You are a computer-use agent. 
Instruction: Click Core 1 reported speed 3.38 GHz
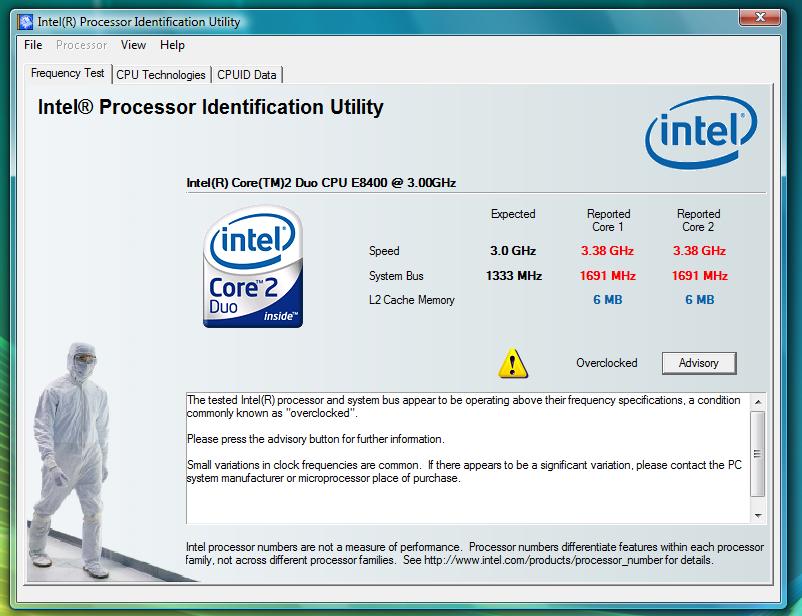(x=607, y=251)
